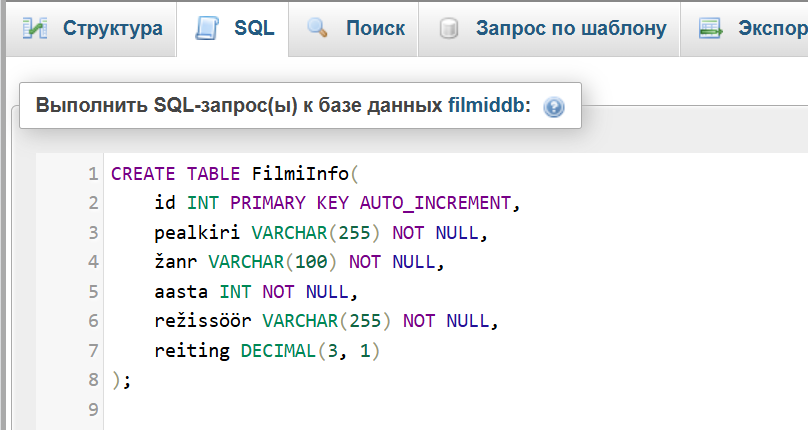
Task: Click the Экспорт table arrow icon
Action: pos(711,28)
